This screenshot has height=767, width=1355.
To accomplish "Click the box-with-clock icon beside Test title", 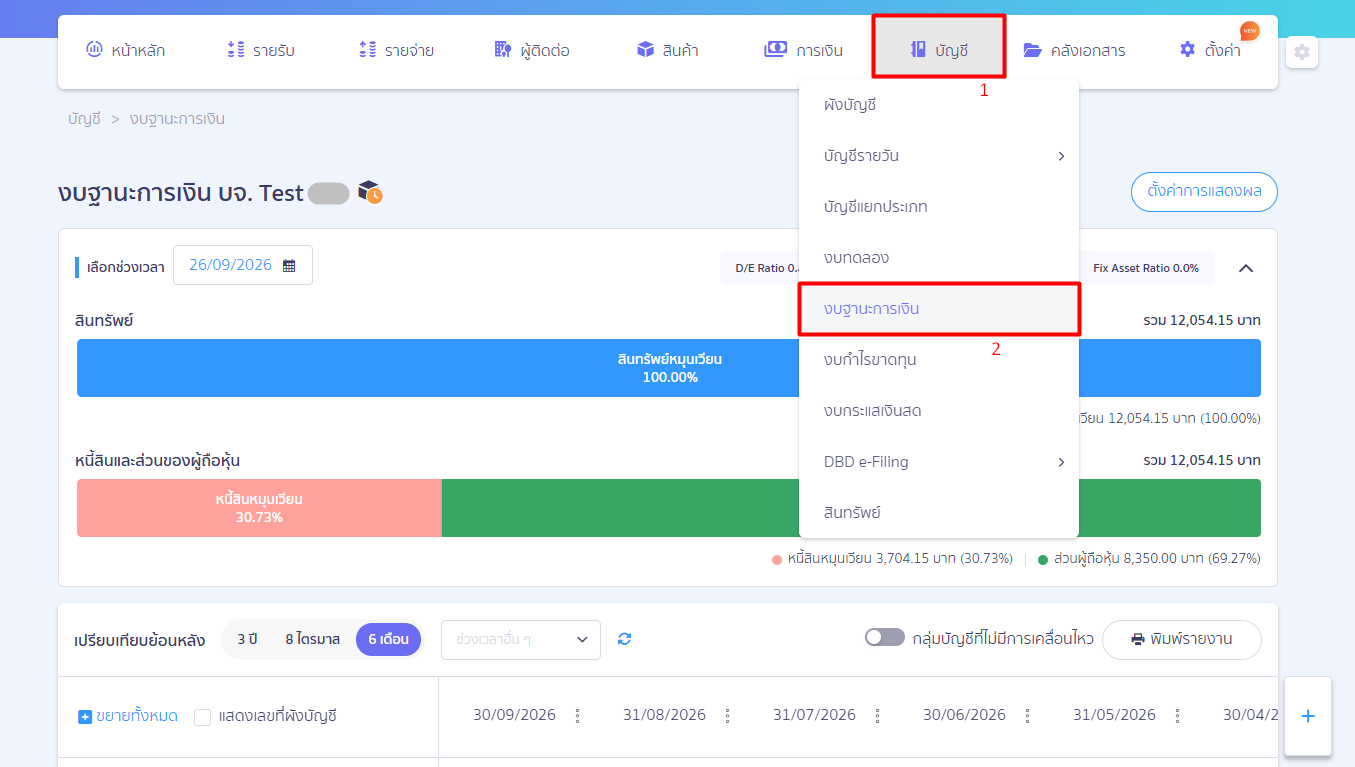I will pyautogui.click(x=370, y=193).
